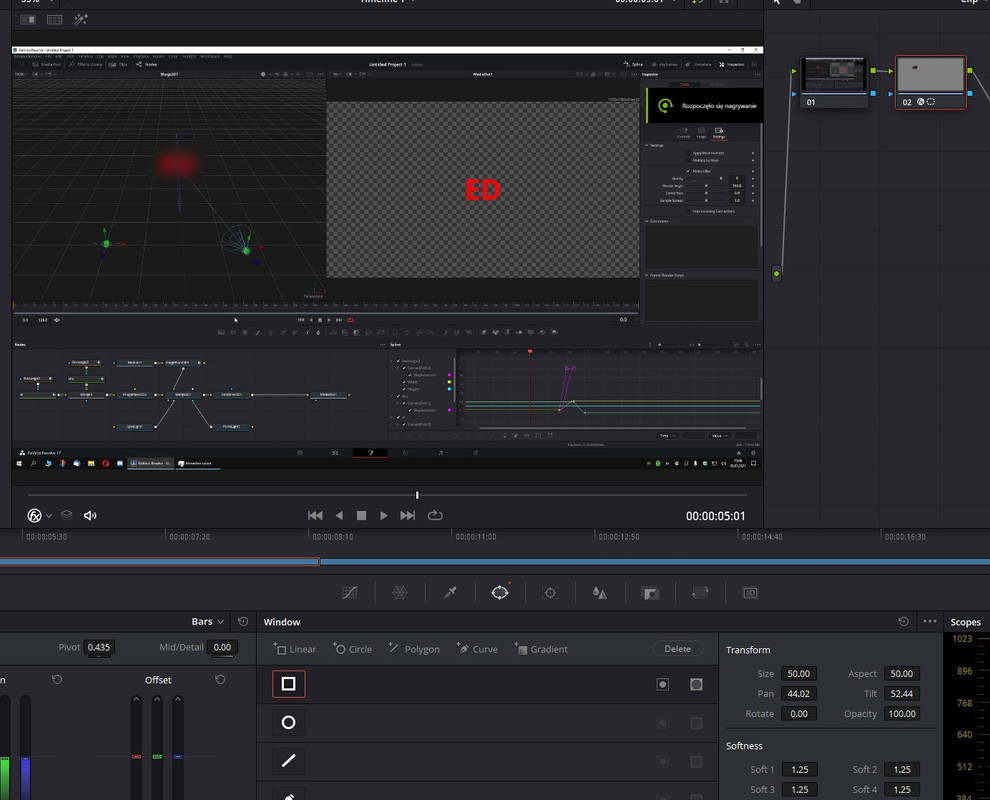Click the Mid/Detail value field
This screenshot has width=990, height=800.
click(222, 647)
